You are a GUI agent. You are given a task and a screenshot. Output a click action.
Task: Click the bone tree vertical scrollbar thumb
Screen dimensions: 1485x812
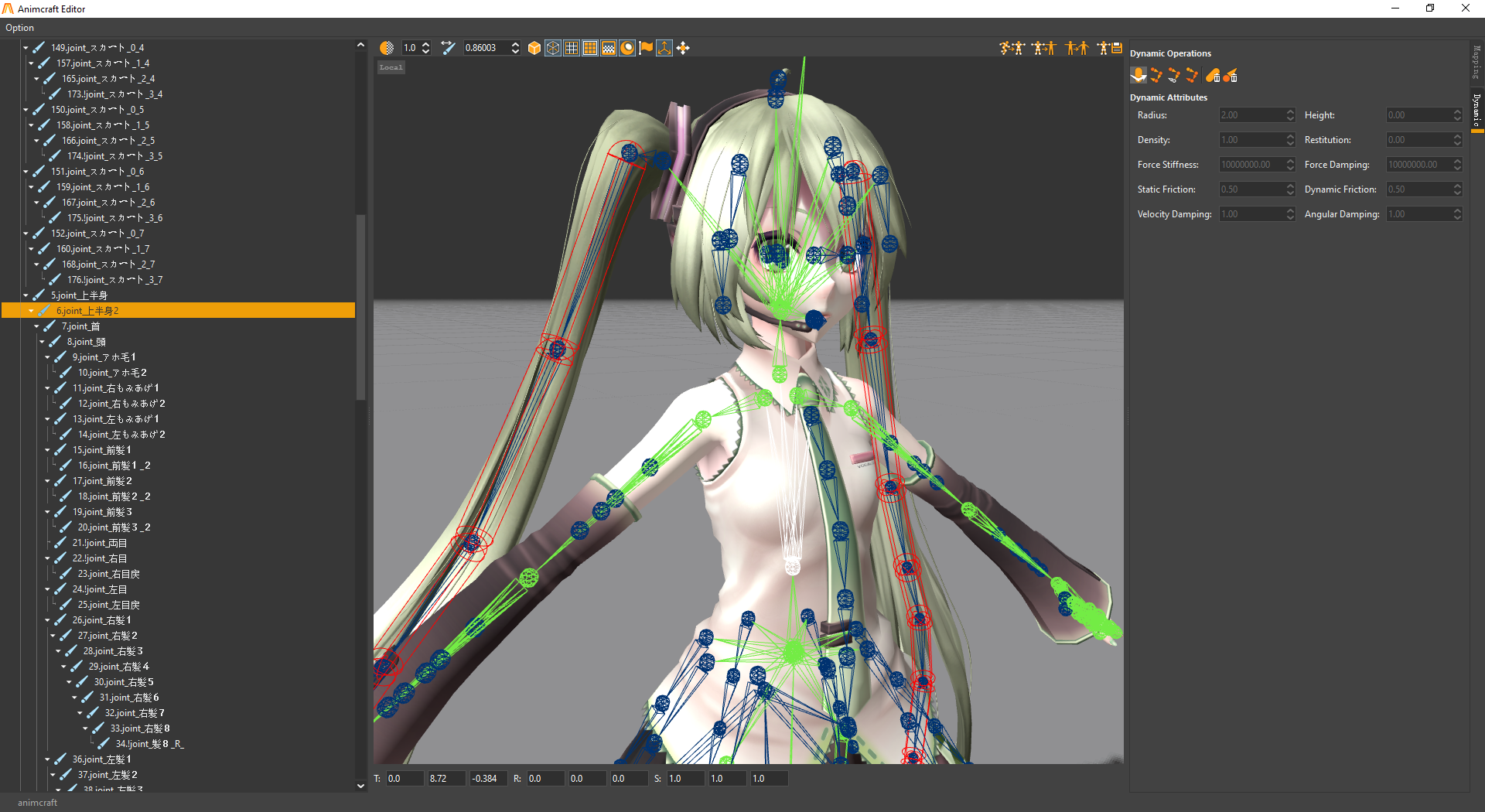click(360, 307)
